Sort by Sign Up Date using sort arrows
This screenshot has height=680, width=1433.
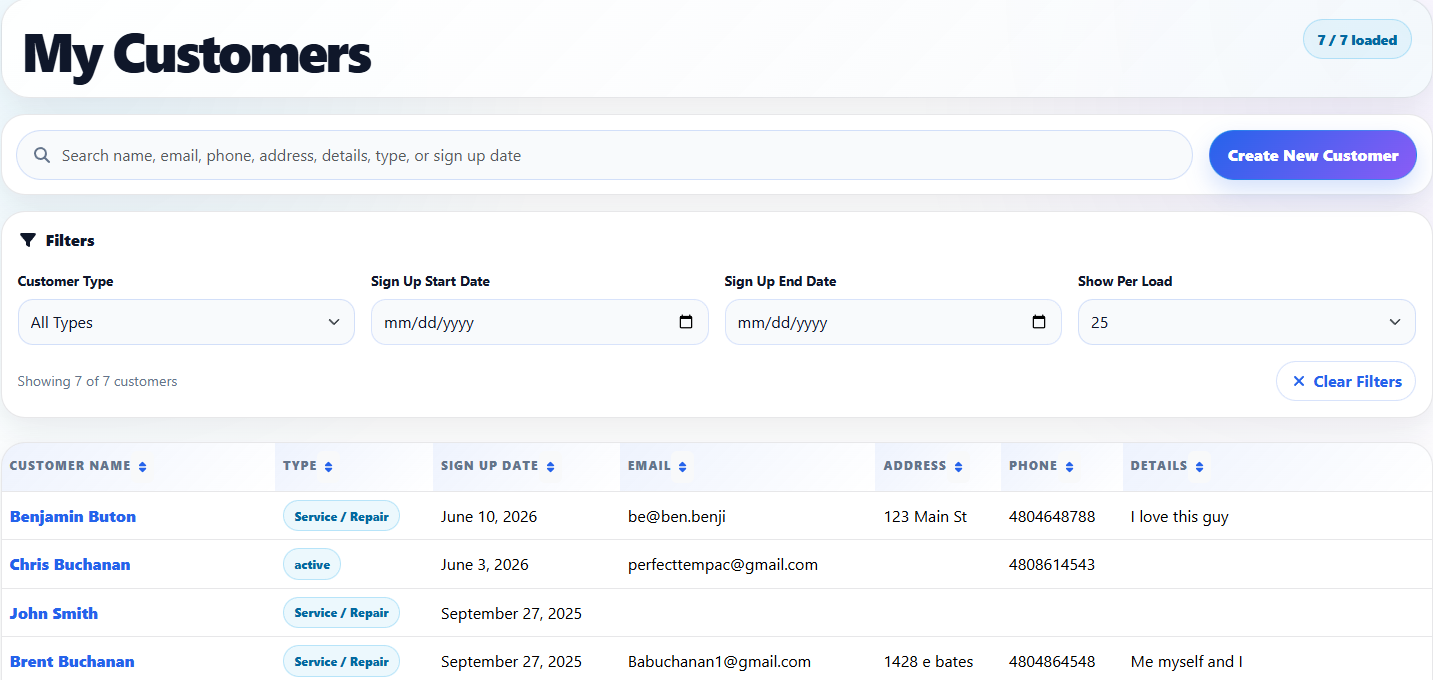551,467
